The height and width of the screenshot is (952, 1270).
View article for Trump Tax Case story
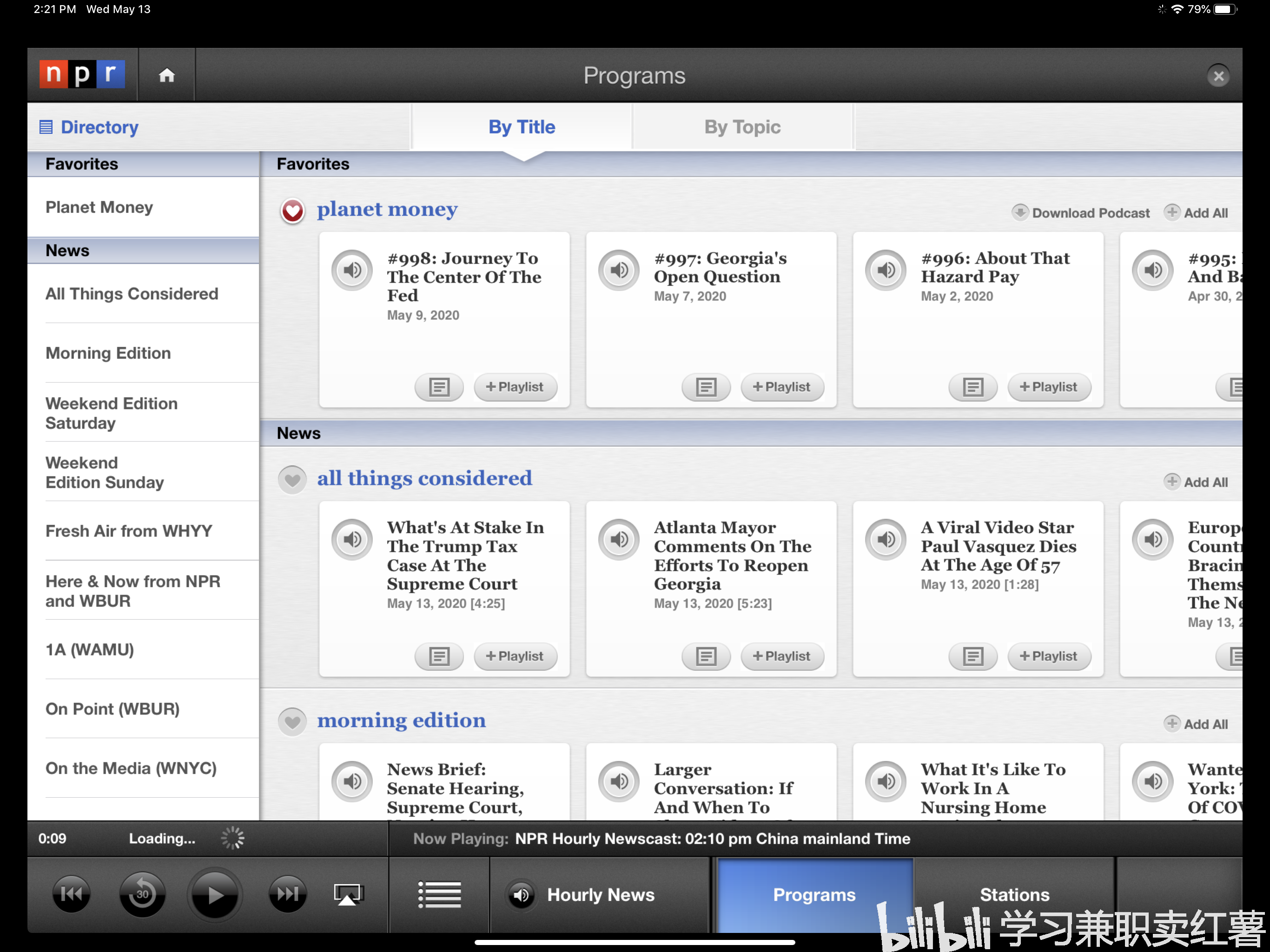[439, 656]
